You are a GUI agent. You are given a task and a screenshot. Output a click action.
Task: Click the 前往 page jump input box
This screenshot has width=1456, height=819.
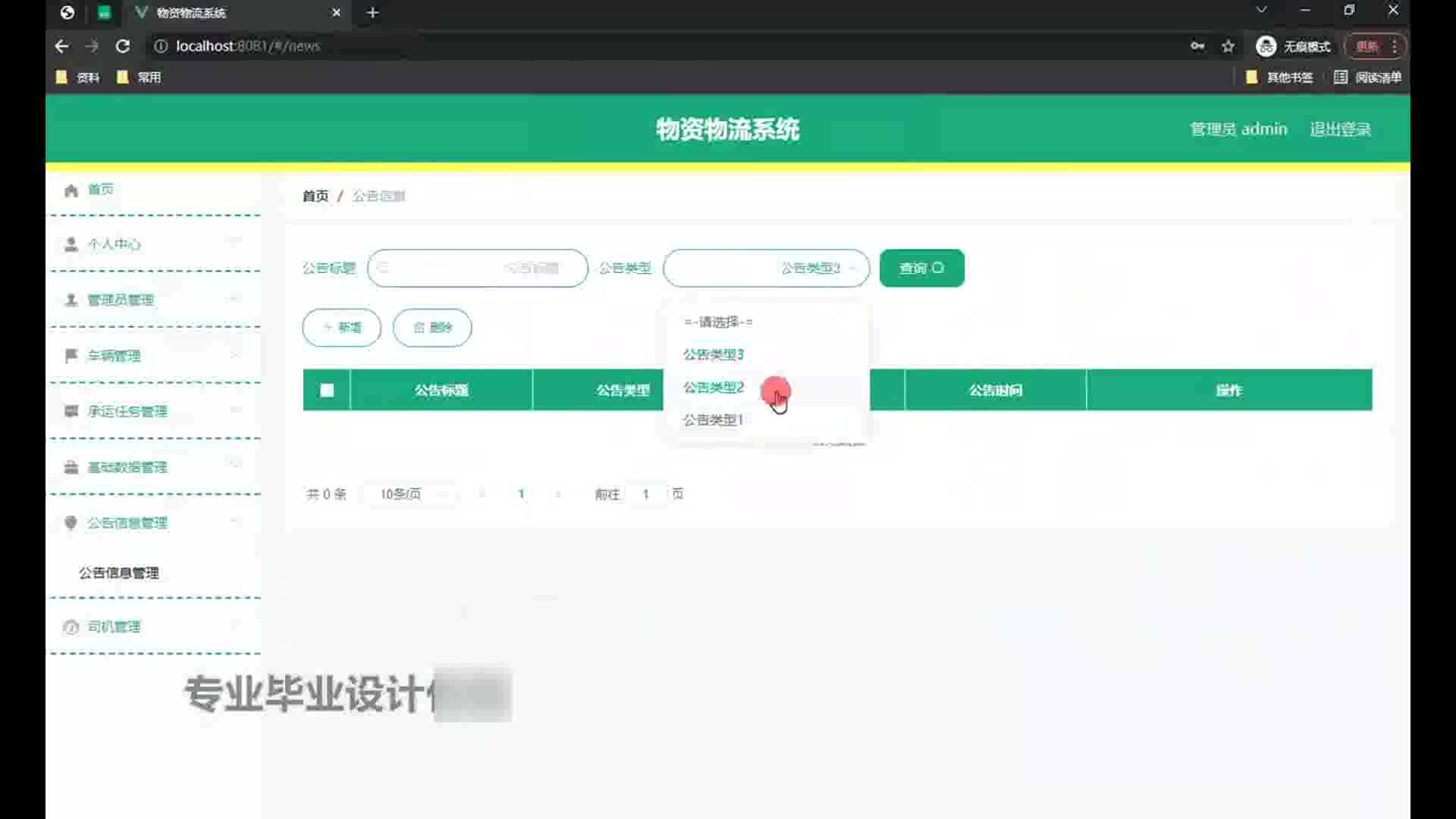[645, 494]
